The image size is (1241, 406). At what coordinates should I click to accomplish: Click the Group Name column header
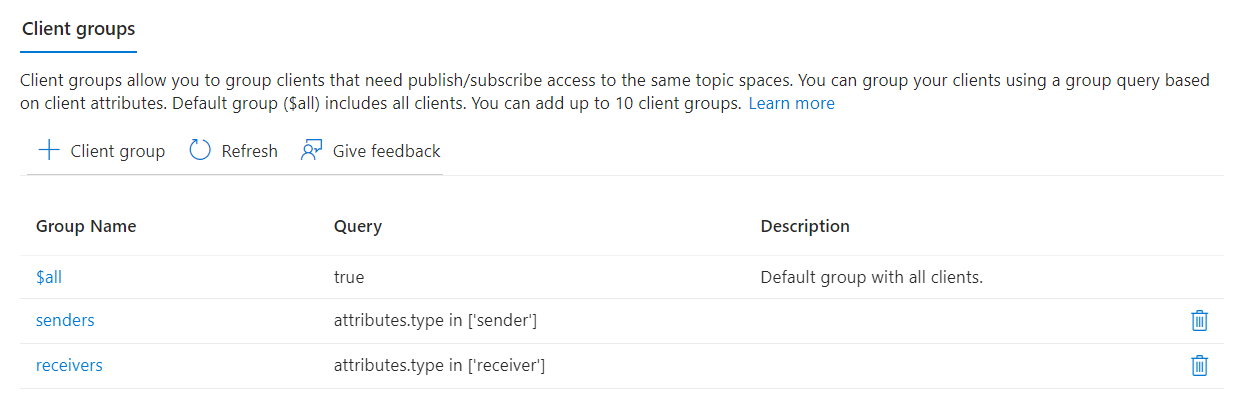(86, 226)
